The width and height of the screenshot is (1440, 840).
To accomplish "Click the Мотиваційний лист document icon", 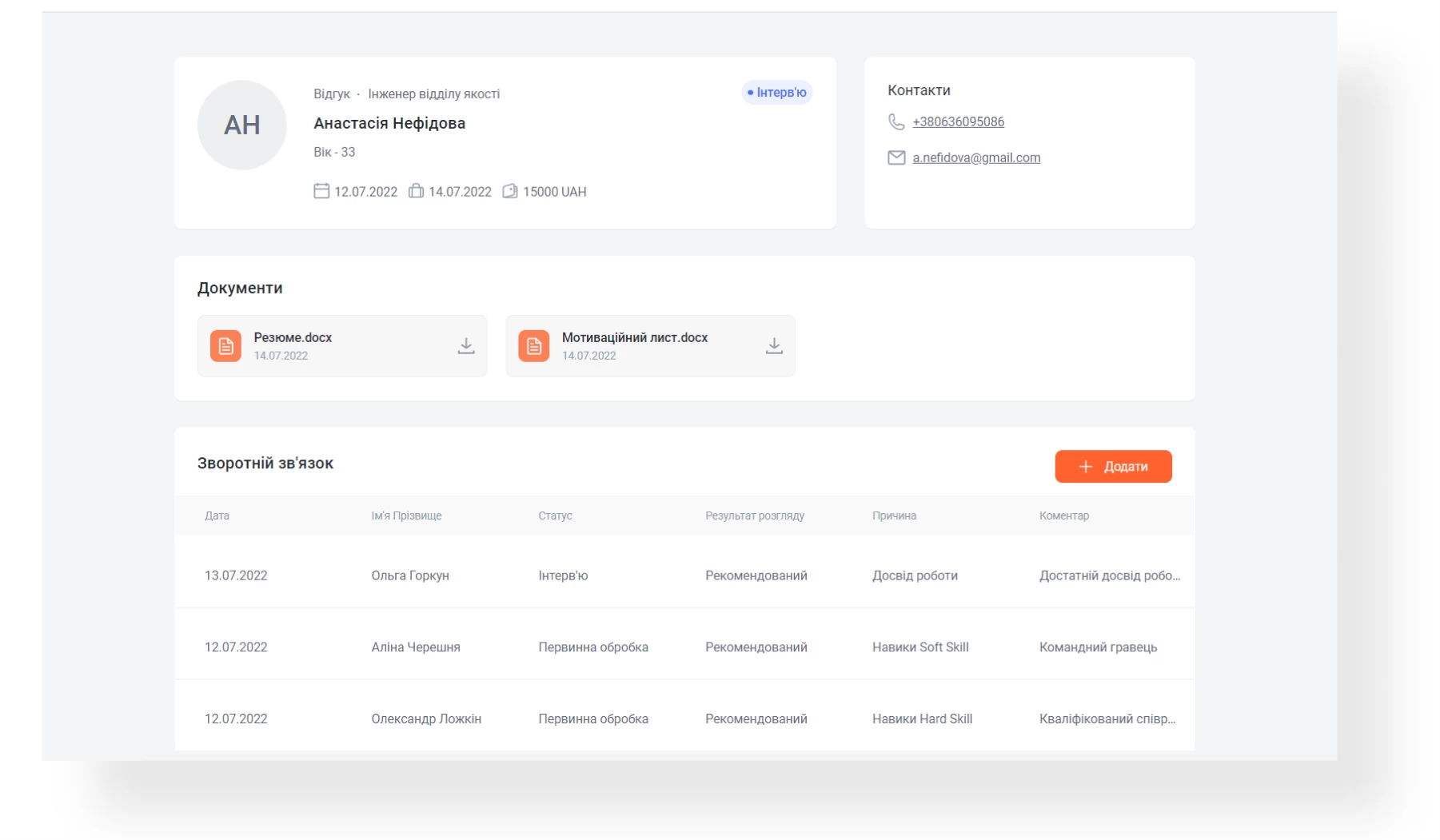I will 533,346.
